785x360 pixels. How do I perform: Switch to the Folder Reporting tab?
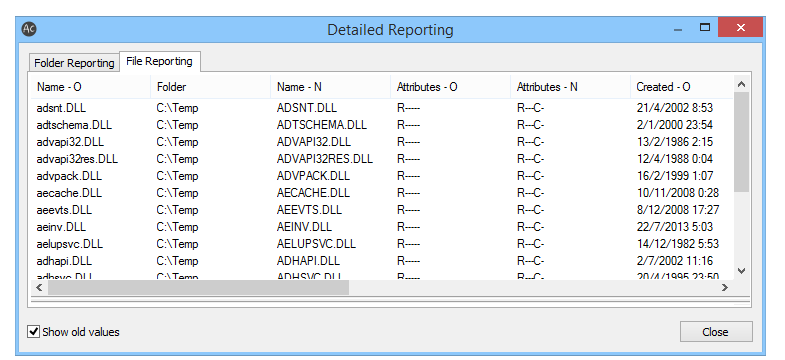74,63
